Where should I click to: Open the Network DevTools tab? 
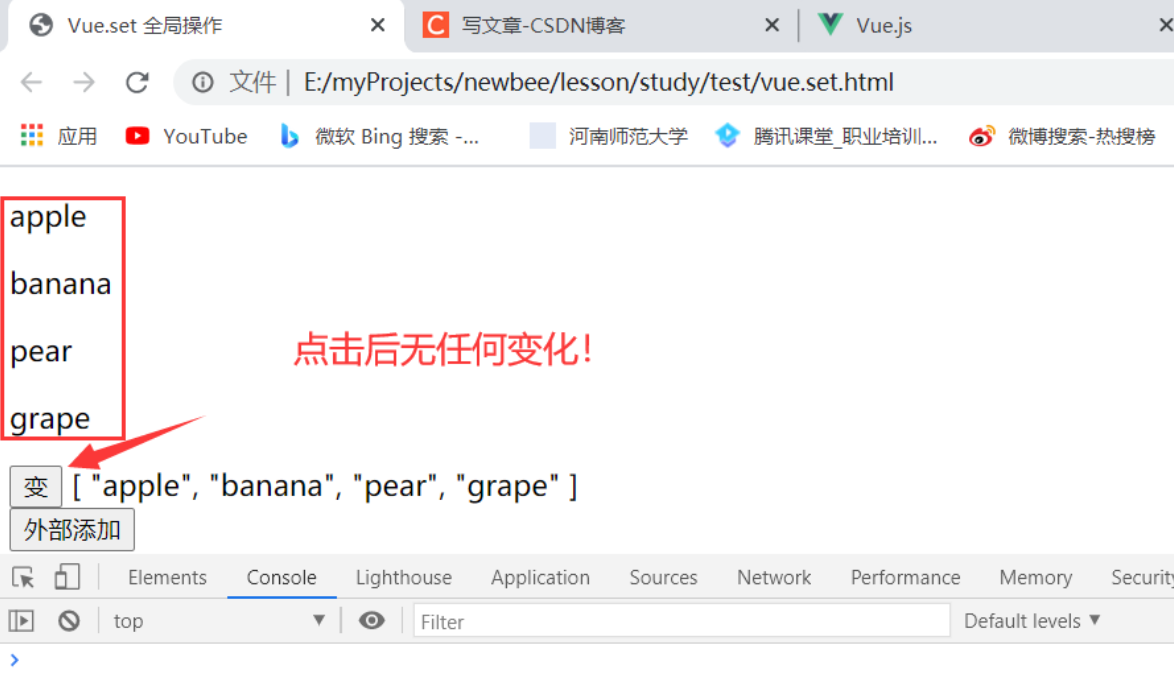tap(774, 577)
